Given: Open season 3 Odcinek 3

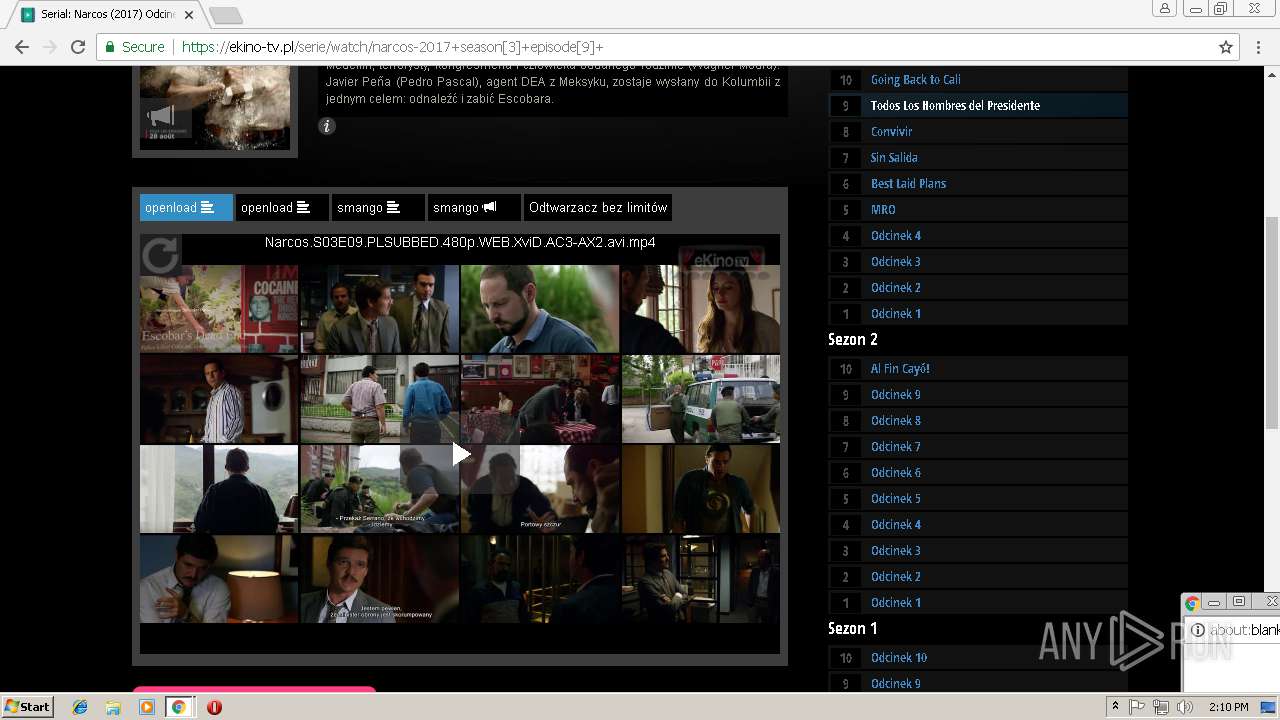Looking at the screenshot, I should point(896,261).
